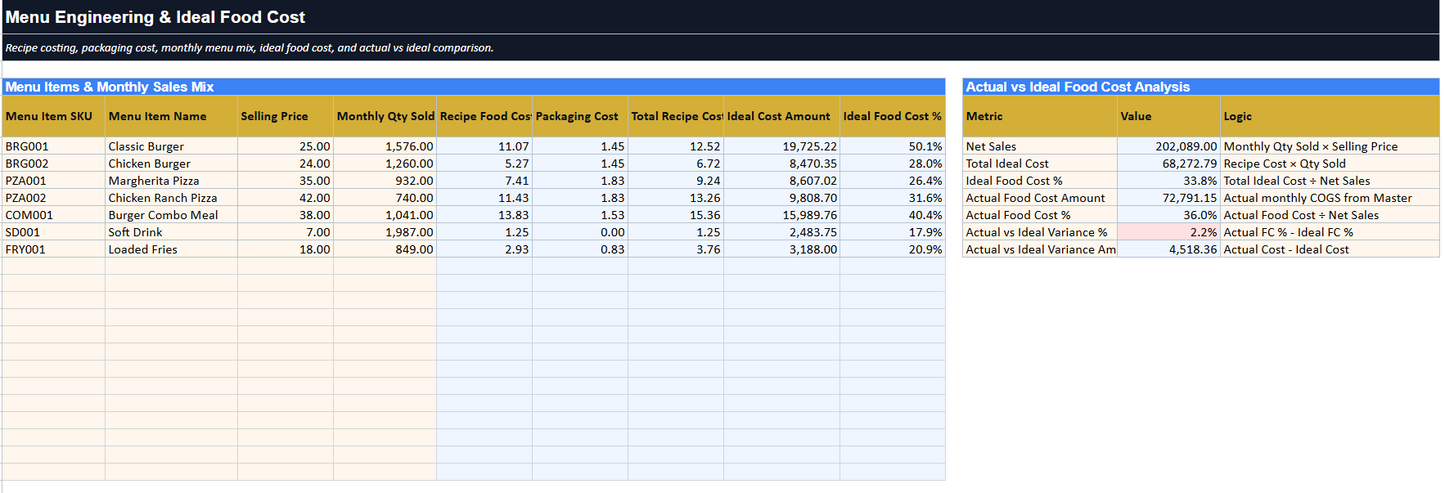Click the recipe food cost cell 13.83

click(485, 214)
